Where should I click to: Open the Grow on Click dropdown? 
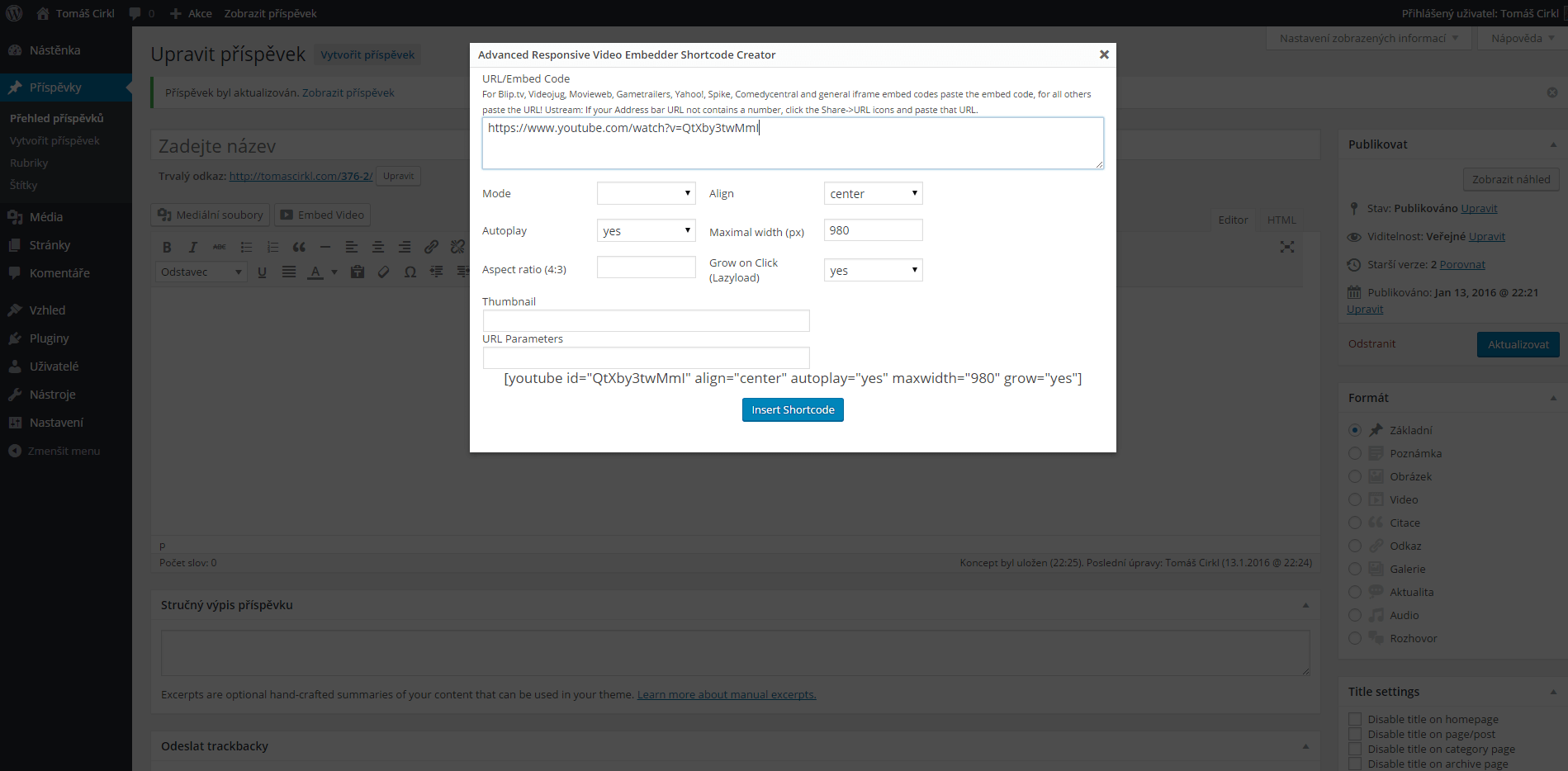click(874, 270)
